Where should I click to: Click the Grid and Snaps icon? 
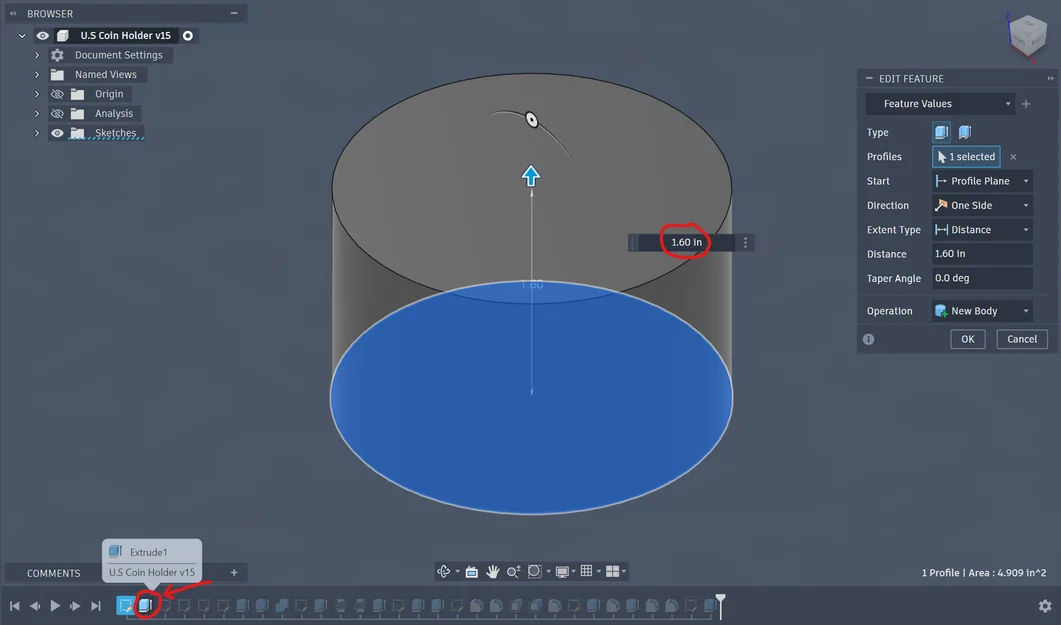(x=587, y=571)
